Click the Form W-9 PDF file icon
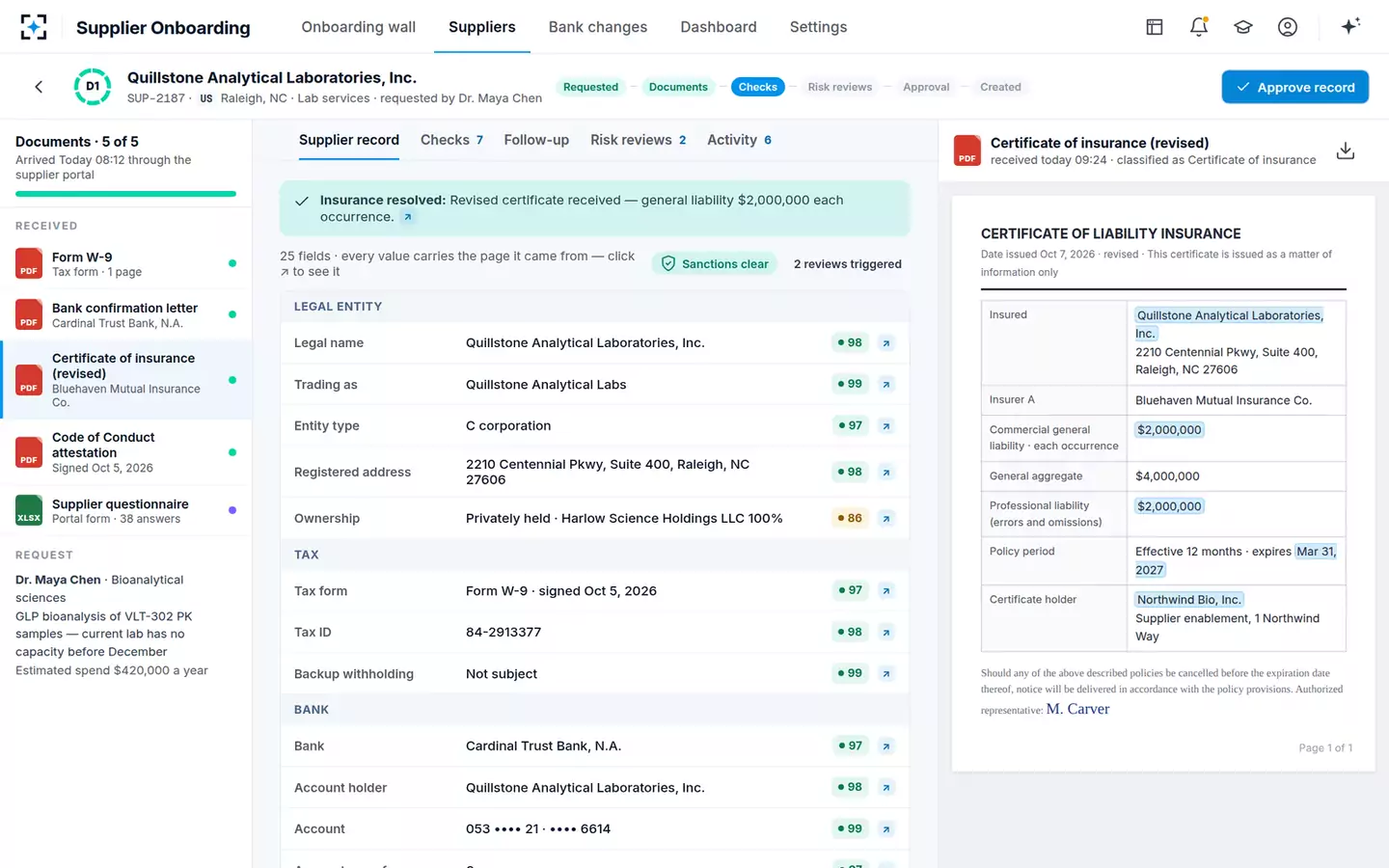The width and height of the screenshot is (1389, 868). coord(29,263)
